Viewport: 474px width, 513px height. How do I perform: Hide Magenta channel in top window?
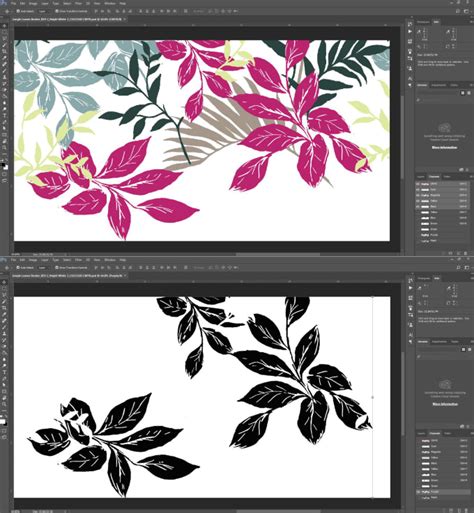point(418,195)
